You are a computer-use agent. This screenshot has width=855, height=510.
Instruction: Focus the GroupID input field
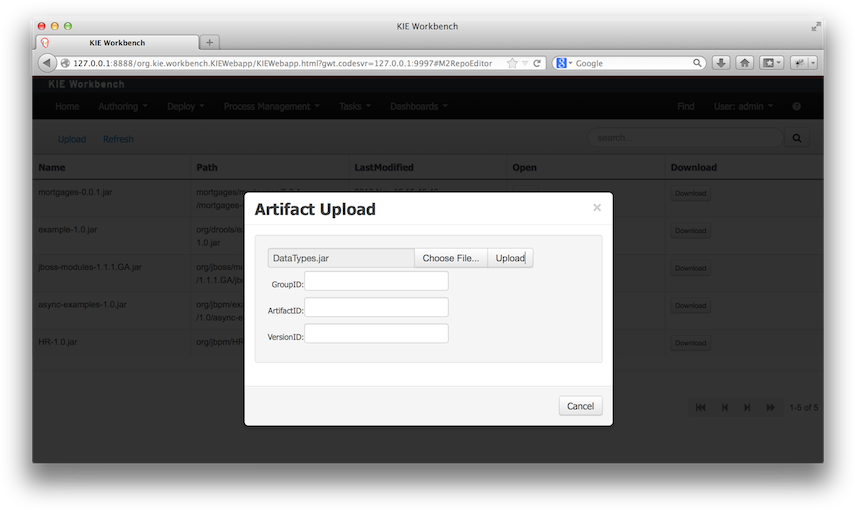click(376, 281)
